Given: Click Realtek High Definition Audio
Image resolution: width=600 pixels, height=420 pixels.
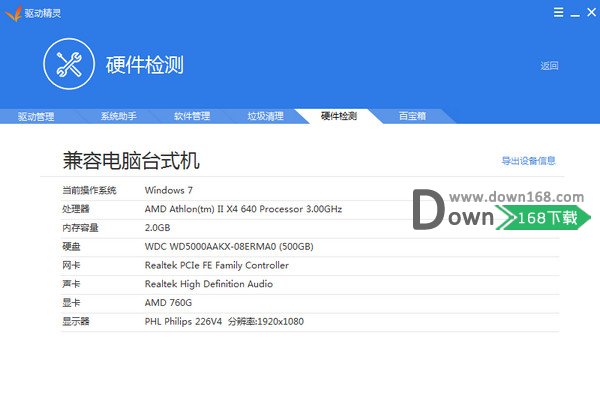Looking at the screenshot, I should coord(209,284).
